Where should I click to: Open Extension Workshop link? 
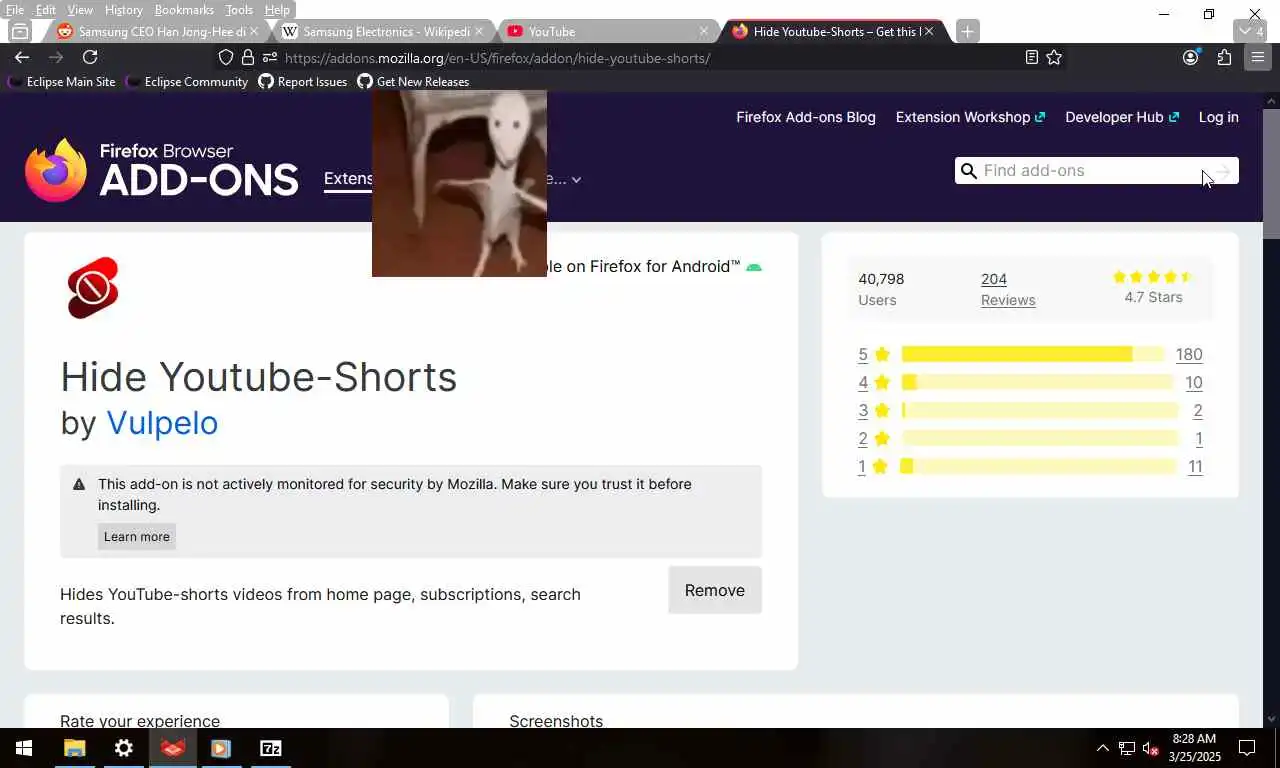tap(970, 117)
